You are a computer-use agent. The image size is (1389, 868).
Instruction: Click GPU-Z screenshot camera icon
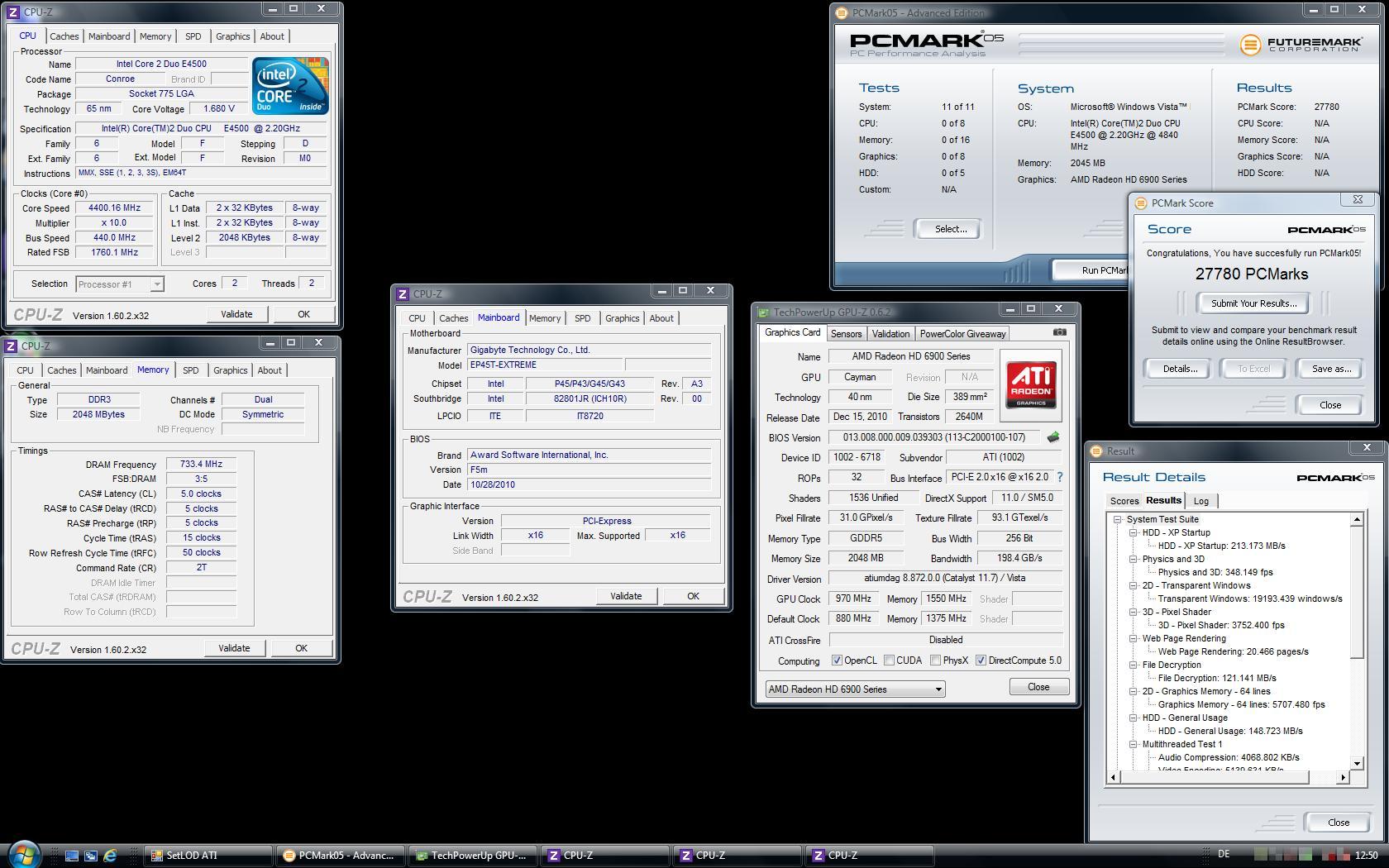pyautogui.click(x=1059, y=332)
